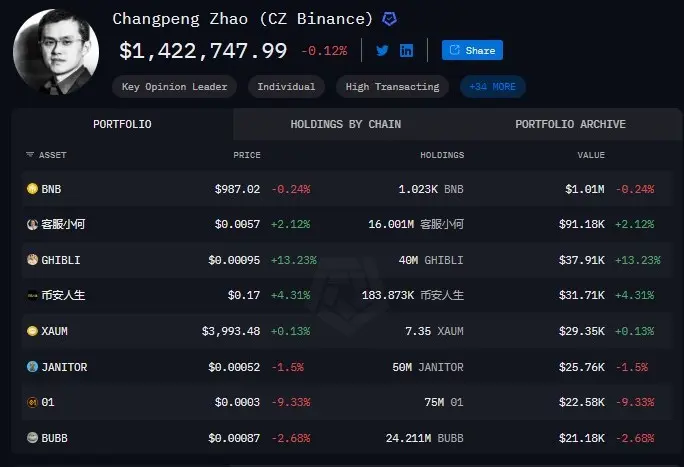Open the 币安人生 asset name

tap(63, 296)
